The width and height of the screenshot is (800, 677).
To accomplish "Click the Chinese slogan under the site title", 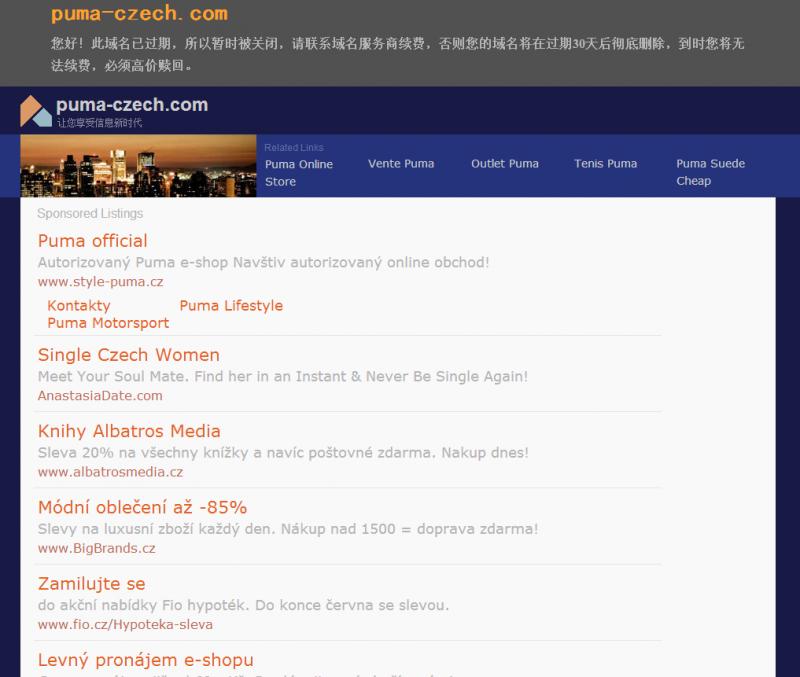I will (x=99, y=122).
